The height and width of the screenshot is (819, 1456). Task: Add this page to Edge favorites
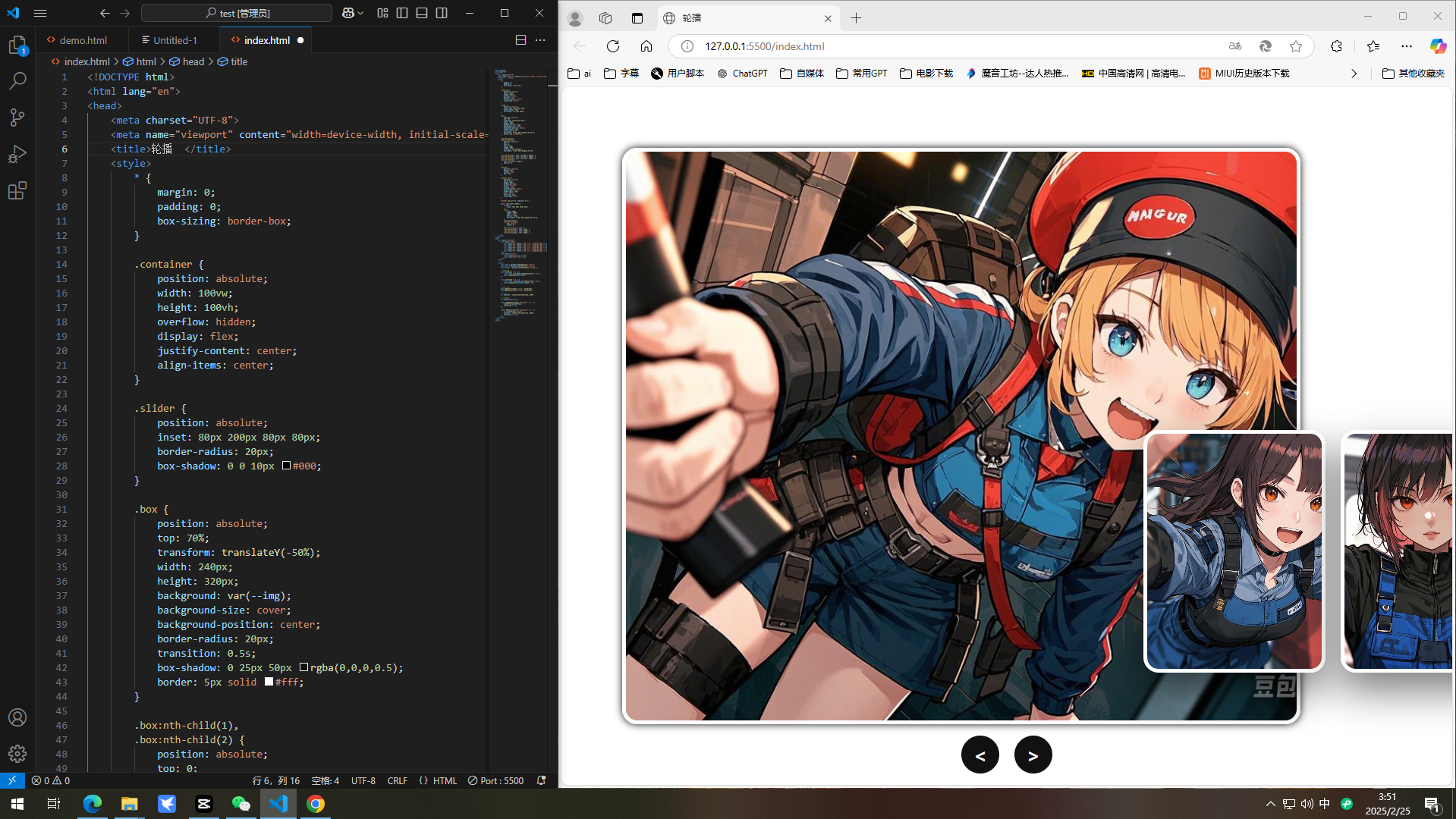coord(1296,46)
